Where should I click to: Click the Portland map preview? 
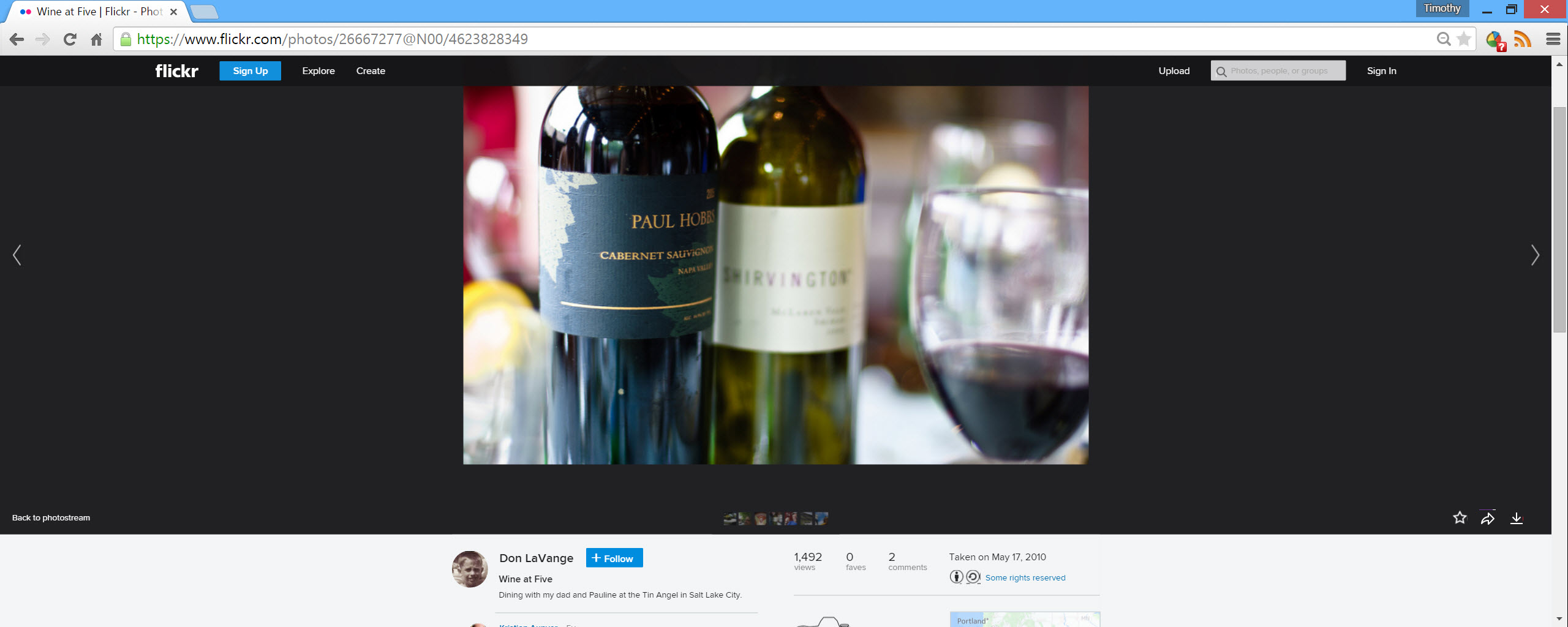(1025, 619)
